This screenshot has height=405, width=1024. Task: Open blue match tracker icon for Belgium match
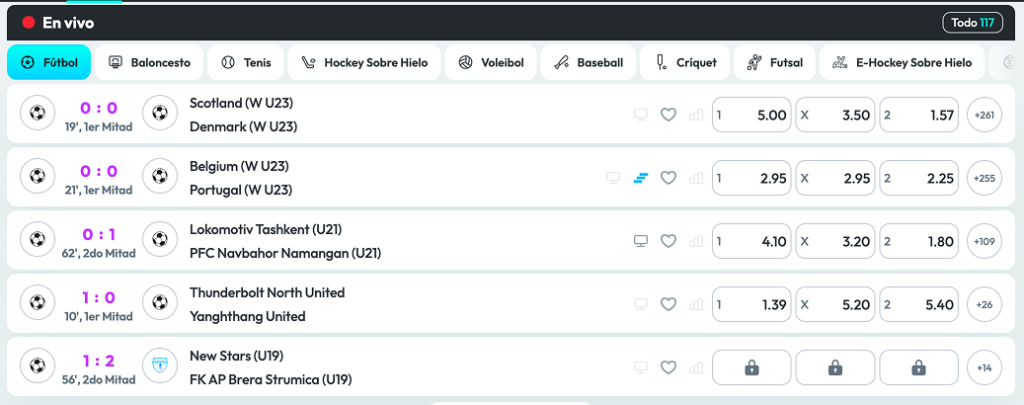641,178
